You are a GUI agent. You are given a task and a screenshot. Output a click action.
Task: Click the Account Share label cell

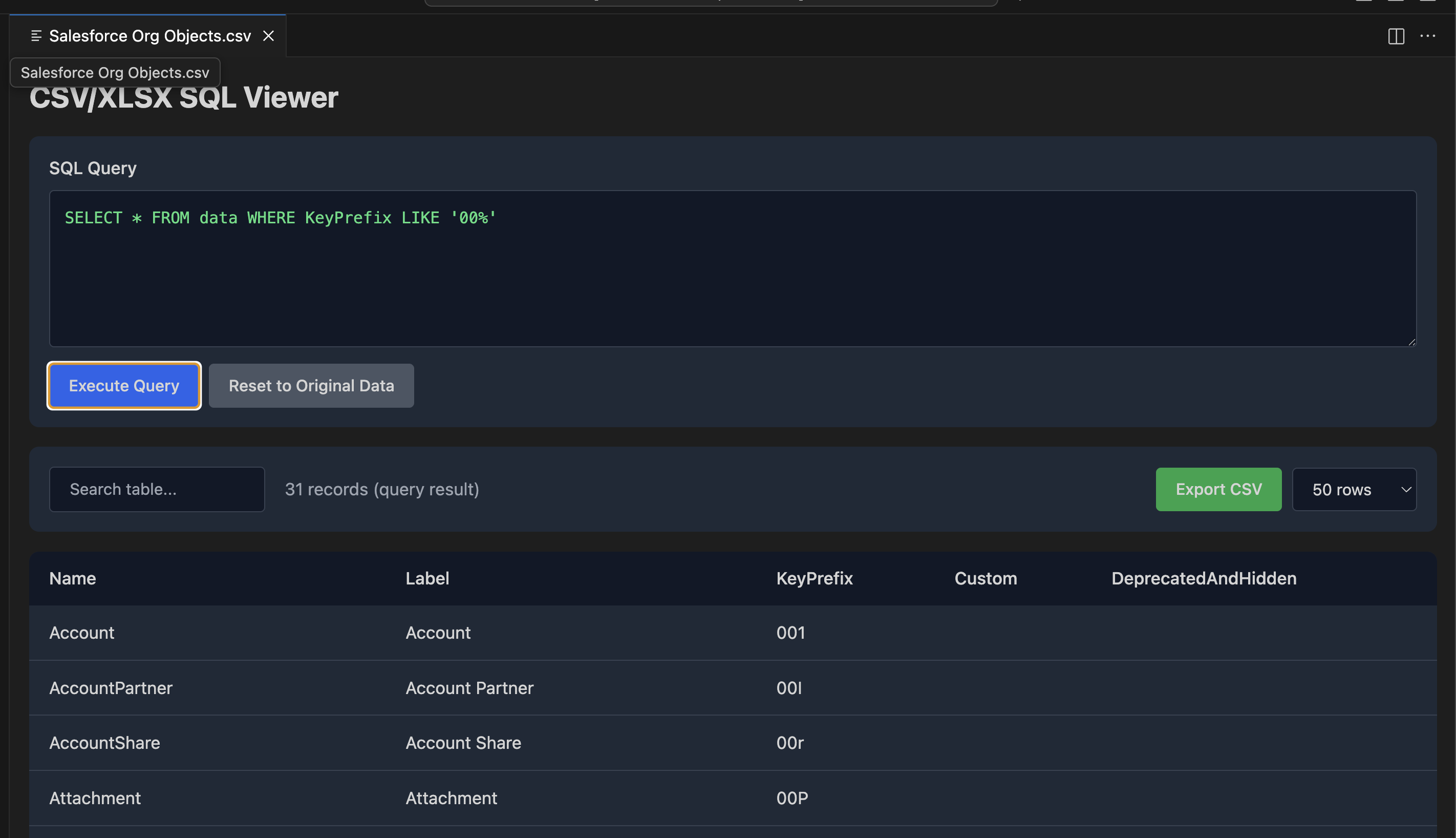(463, 742)
